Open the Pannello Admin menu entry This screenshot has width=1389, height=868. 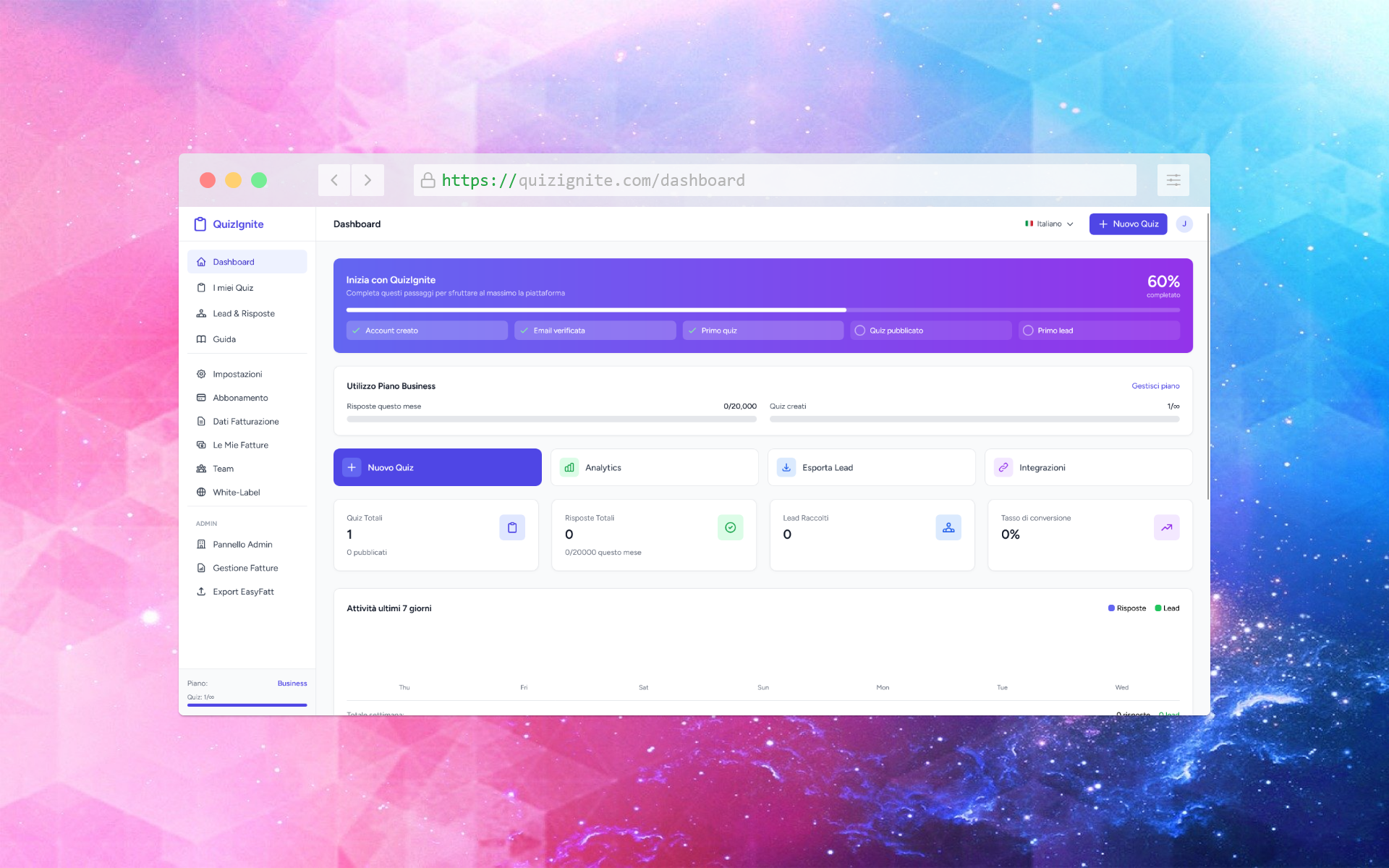pos(242,544)
